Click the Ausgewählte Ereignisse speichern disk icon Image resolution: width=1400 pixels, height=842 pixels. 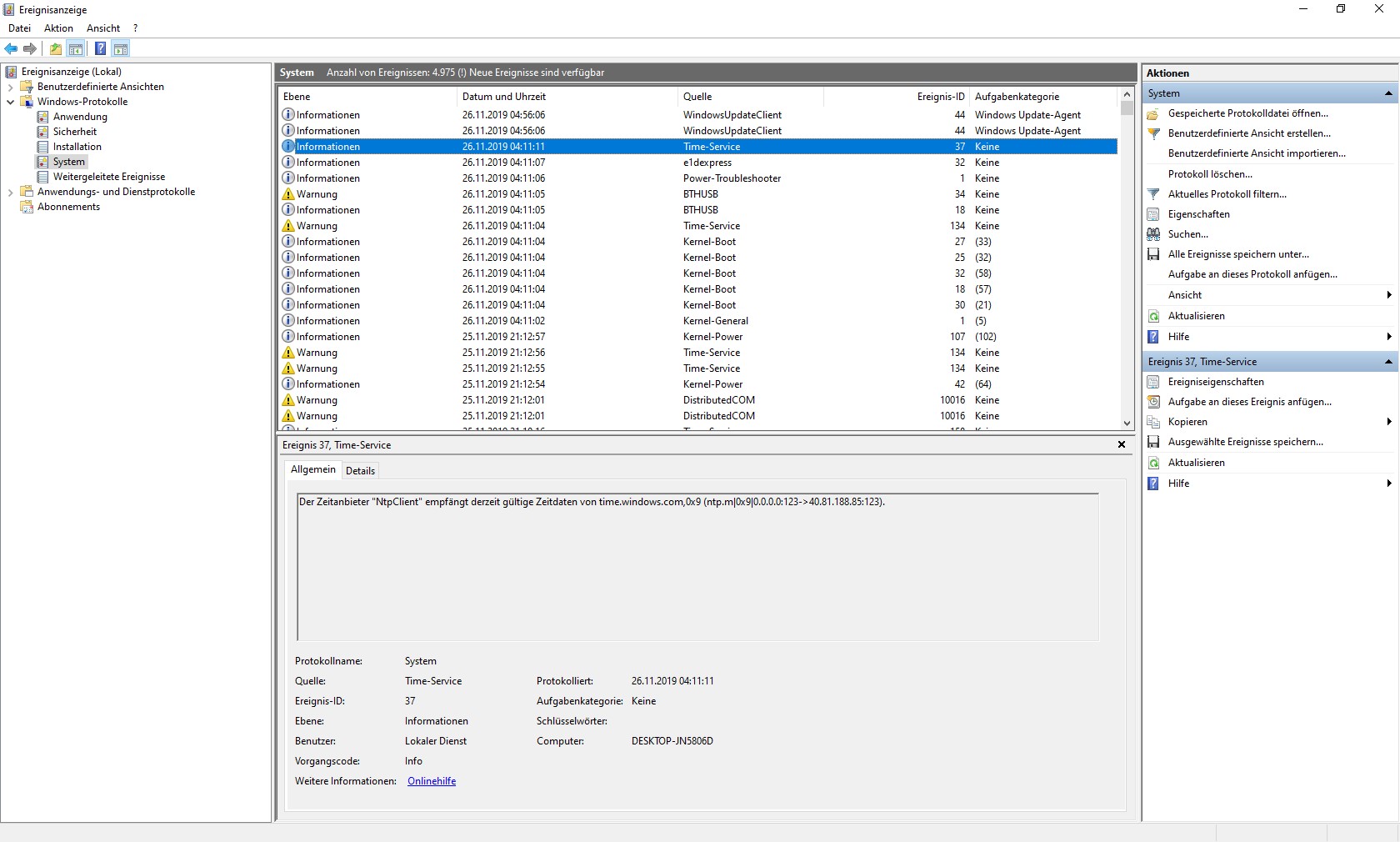[1153, 442]
